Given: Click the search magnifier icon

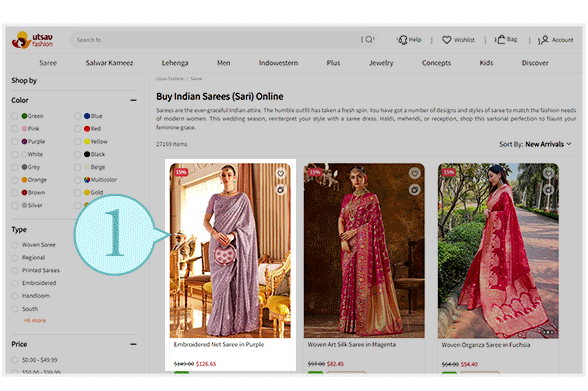Looking at the screenshot, I should (x=369, y=39).
